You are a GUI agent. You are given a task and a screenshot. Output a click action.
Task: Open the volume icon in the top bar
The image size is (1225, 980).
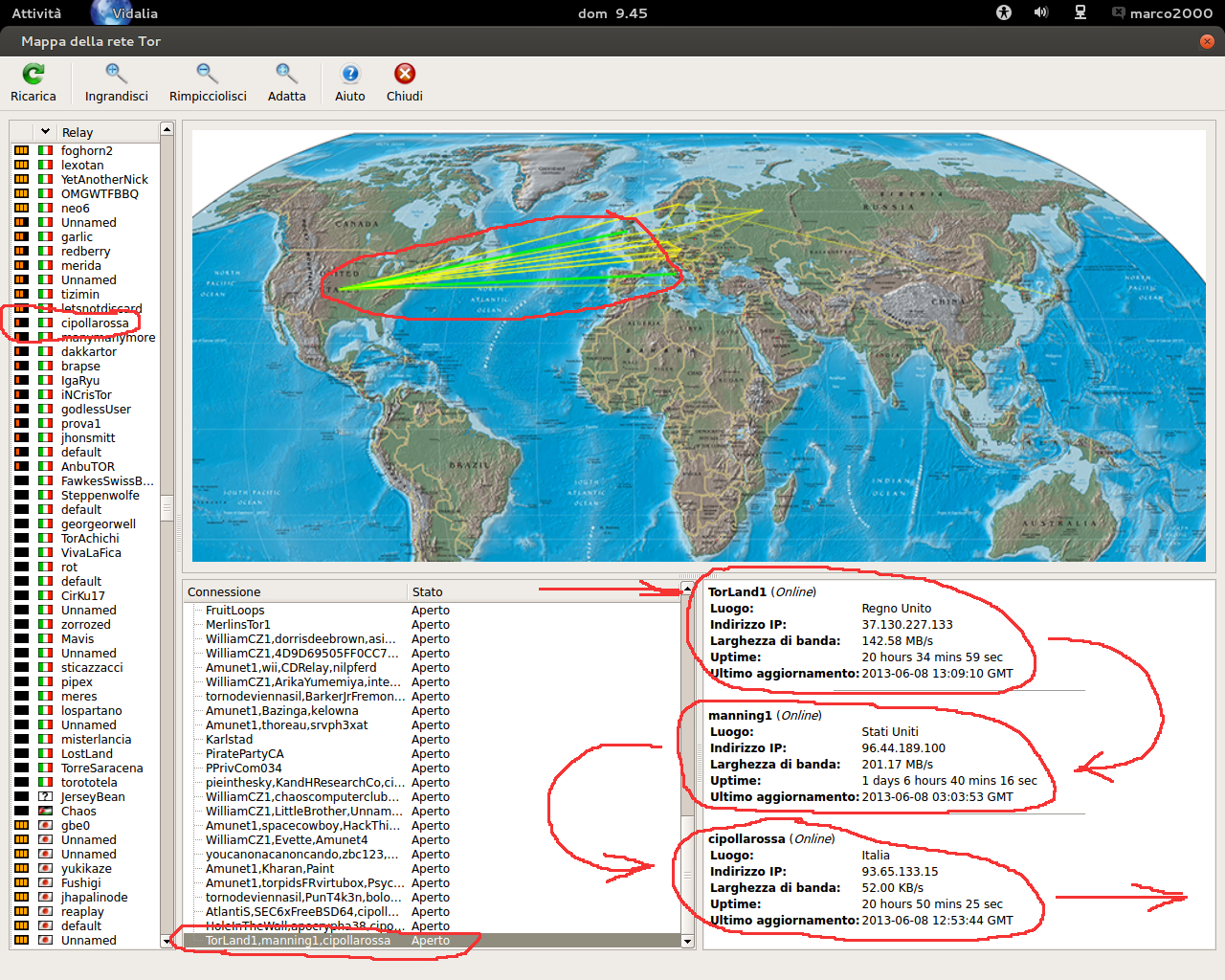[x=1041, y=12]
